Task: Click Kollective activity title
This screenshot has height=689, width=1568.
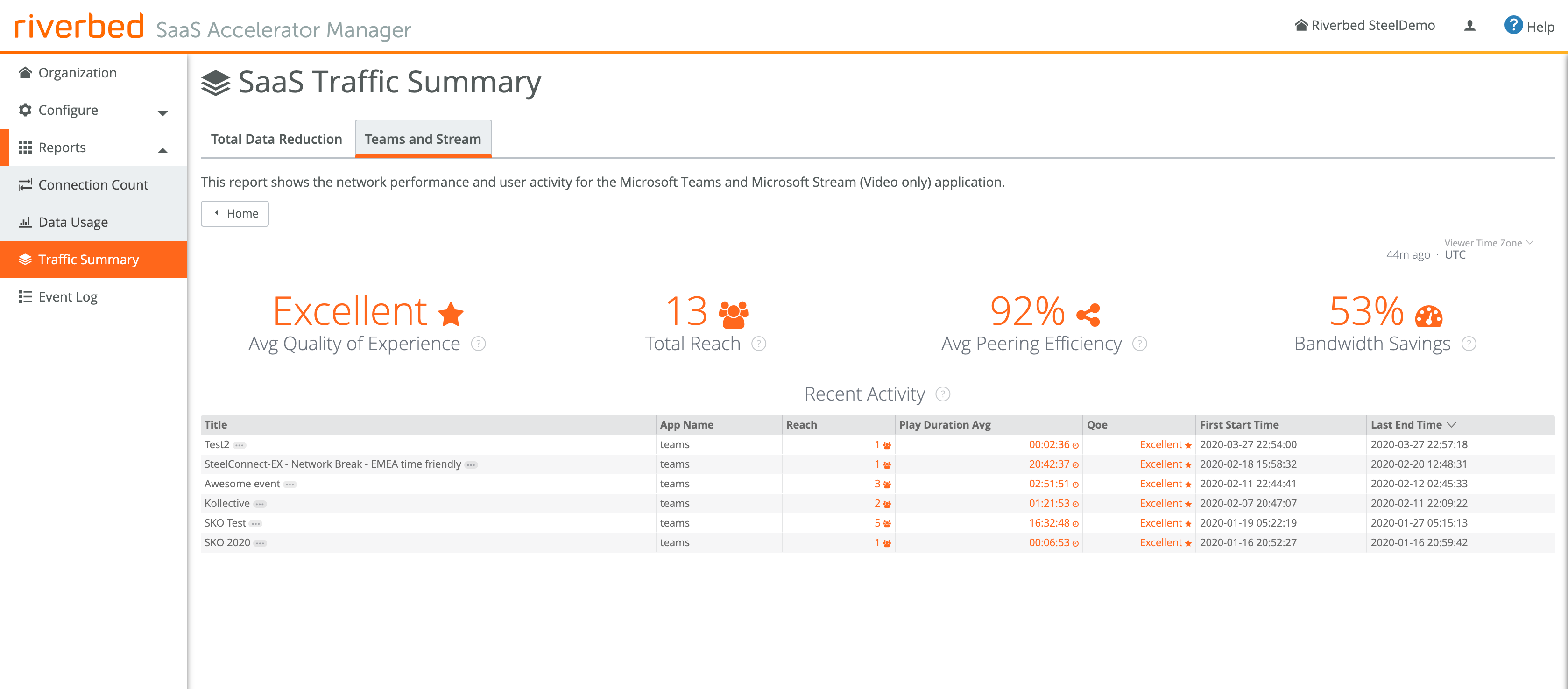Action: 227,503
